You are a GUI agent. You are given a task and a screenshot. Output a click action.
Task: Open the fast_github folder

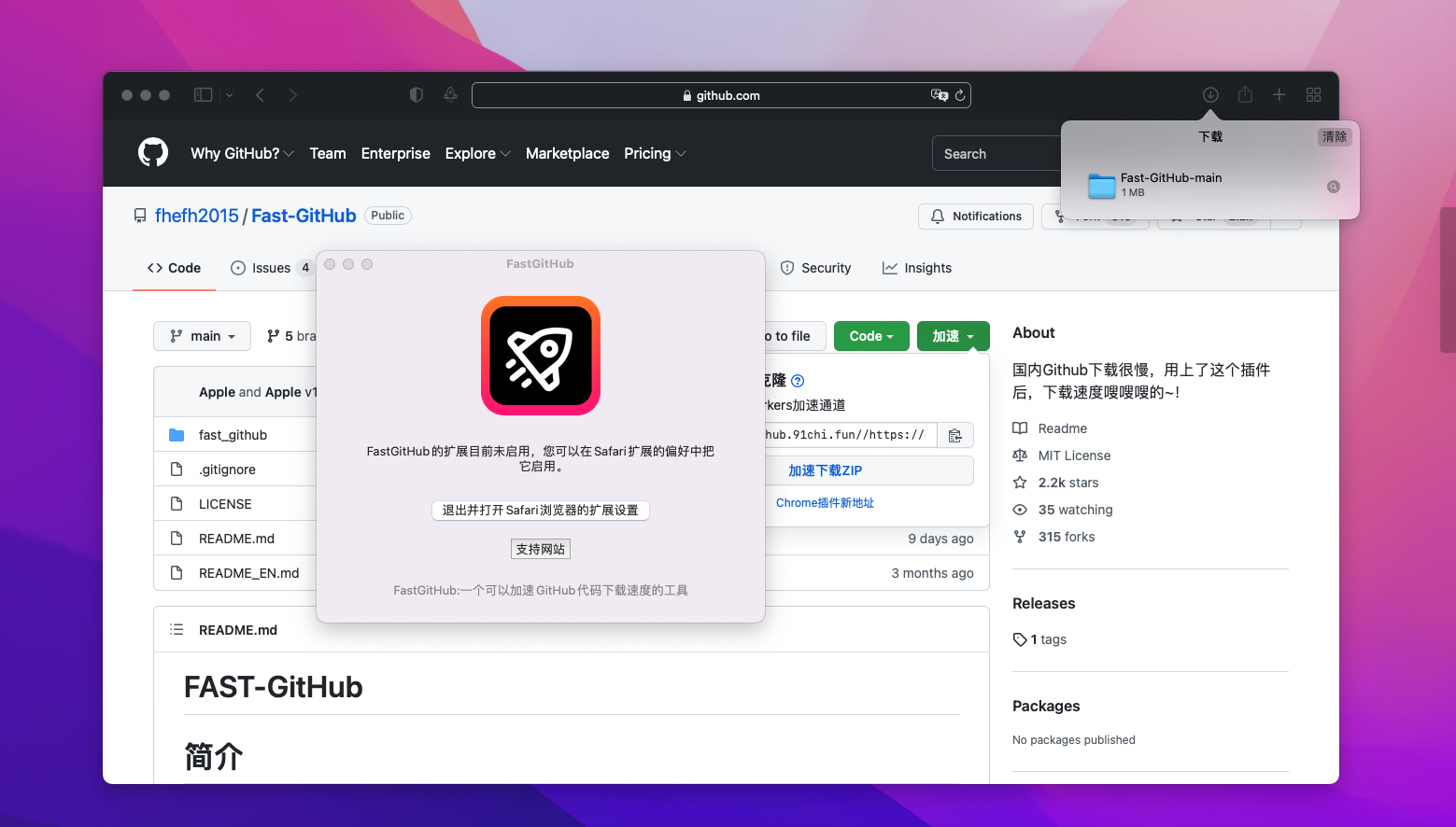click(233, 435)
